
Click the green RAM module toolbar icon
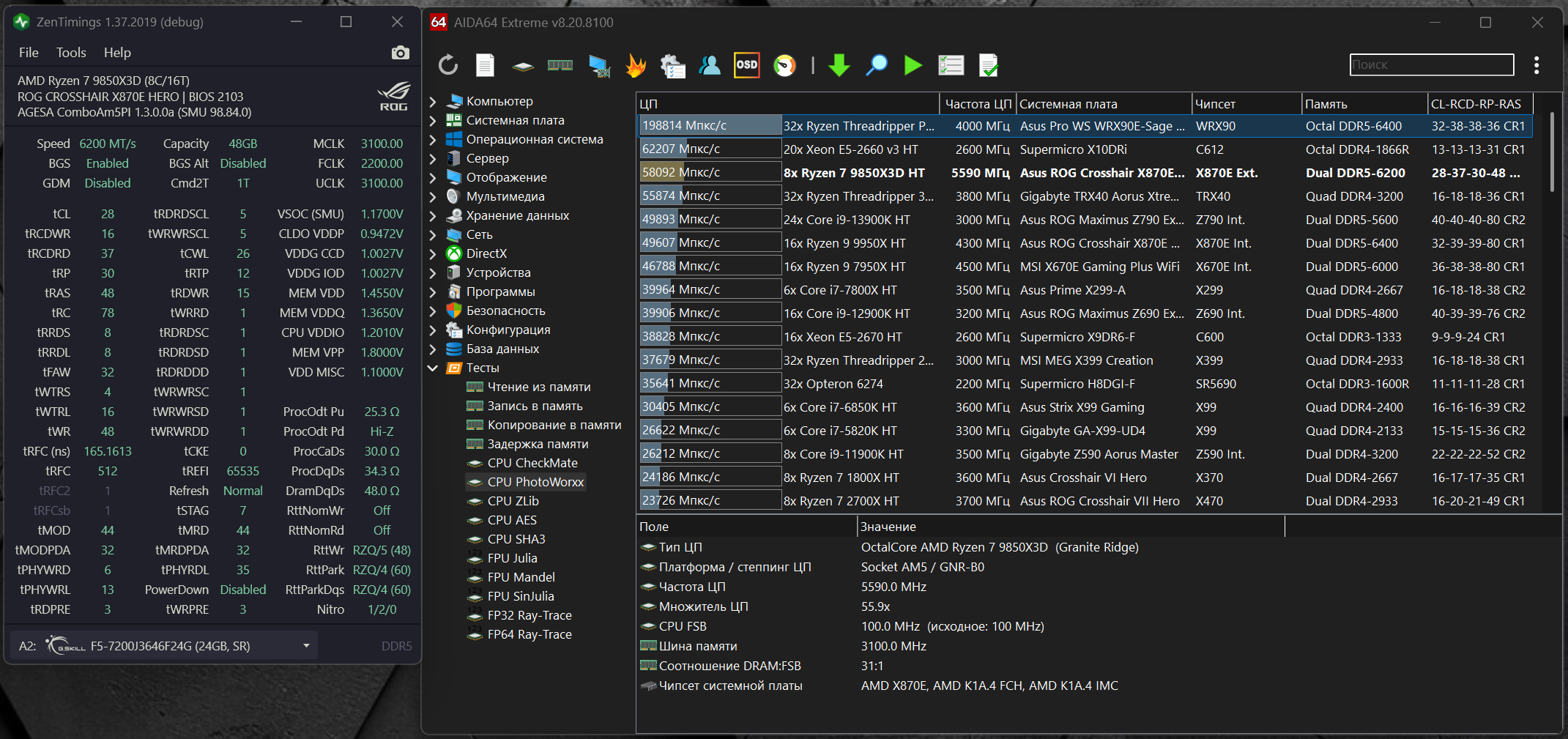(560, 65)
